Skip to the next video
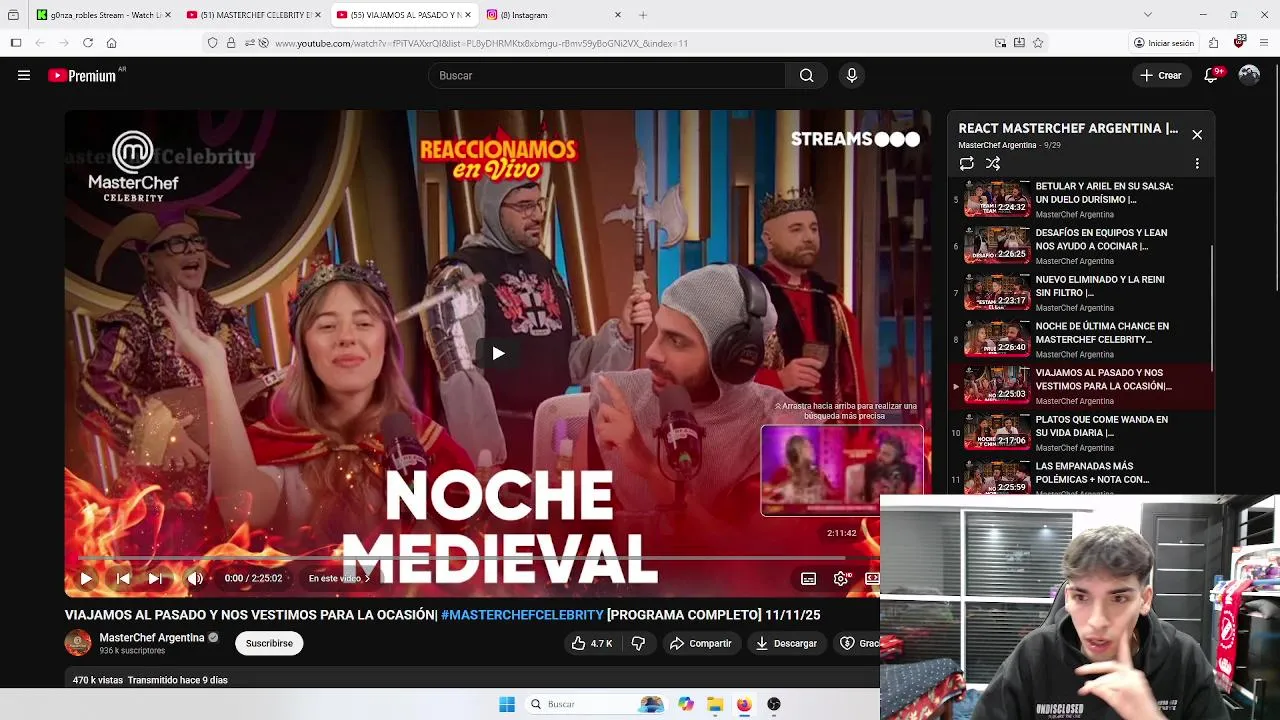Viewport: 1280px width, 720px height. pos(155,578)
